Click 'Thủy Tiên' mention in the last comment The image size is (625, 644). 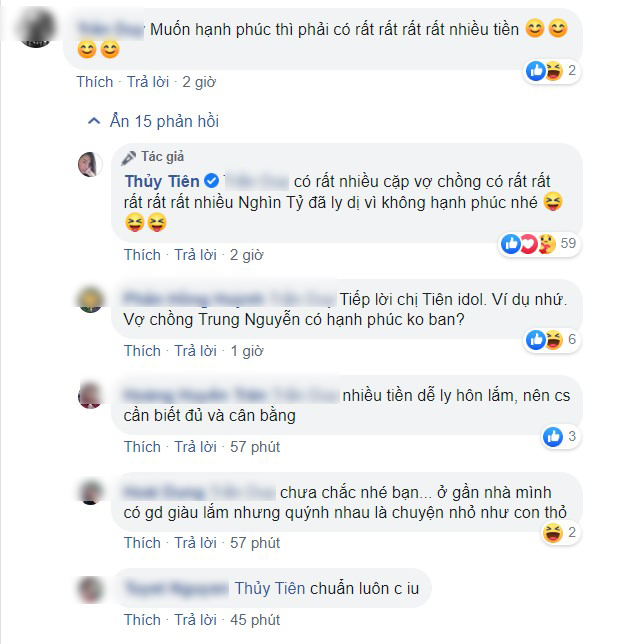(x=270, y=588)
